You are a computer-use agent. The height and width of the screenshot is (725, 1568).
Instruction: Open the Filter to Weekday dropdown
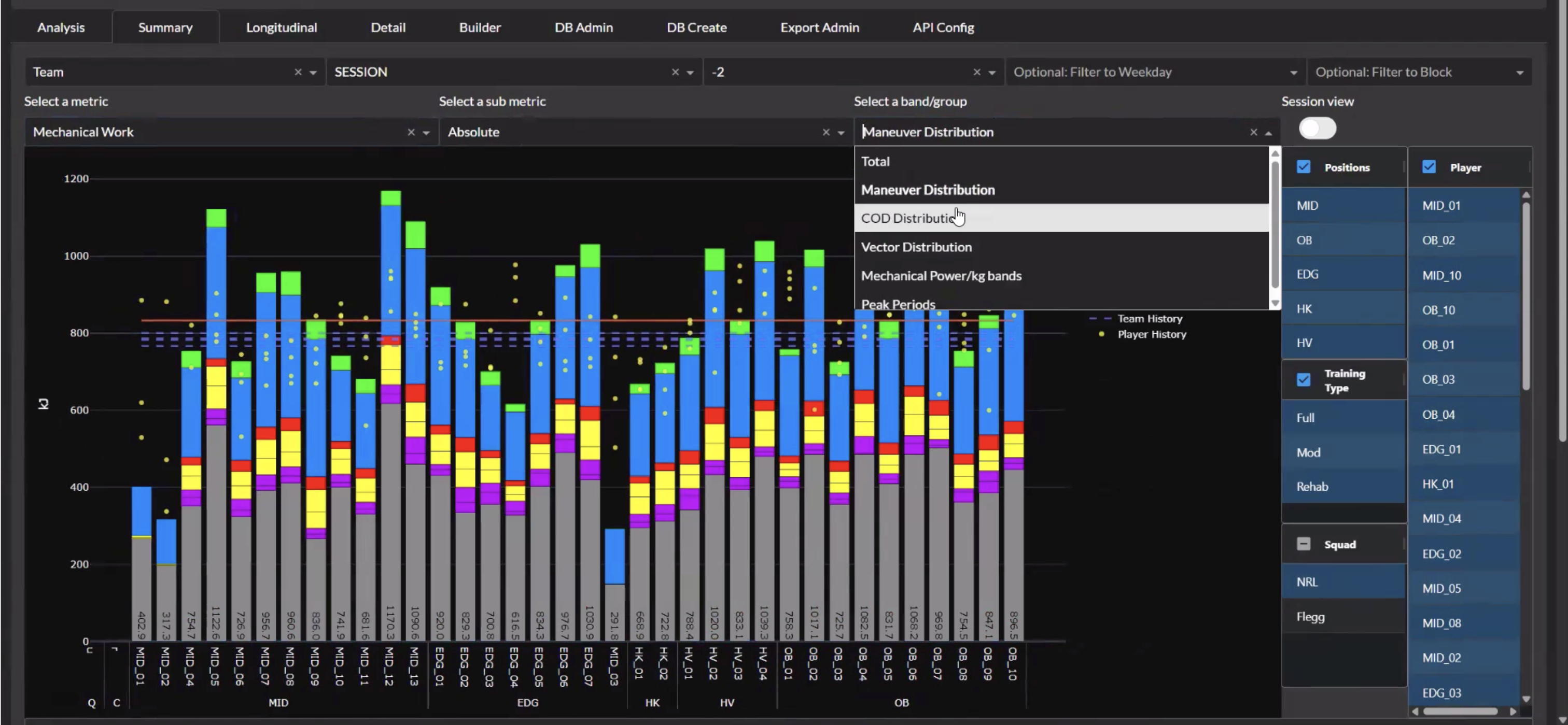point(1293,73)
